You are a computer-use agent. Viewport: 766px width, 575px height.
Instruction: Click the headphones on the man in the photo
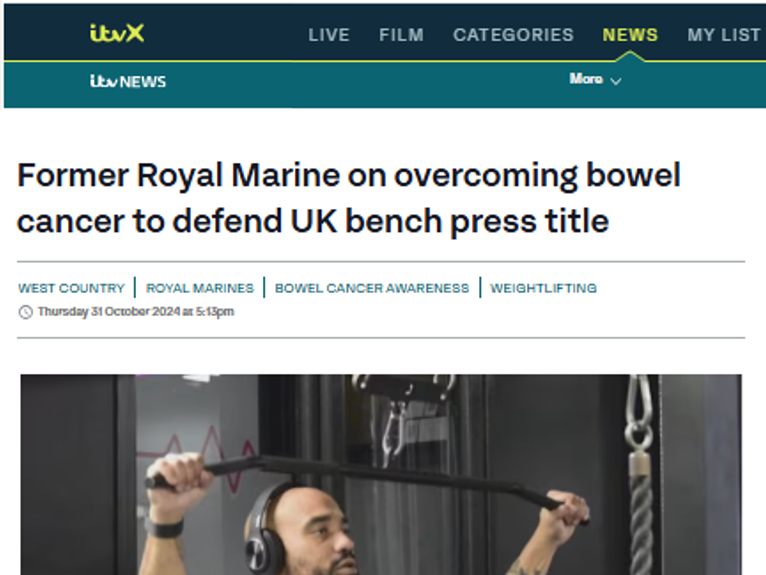click(265, 530)
